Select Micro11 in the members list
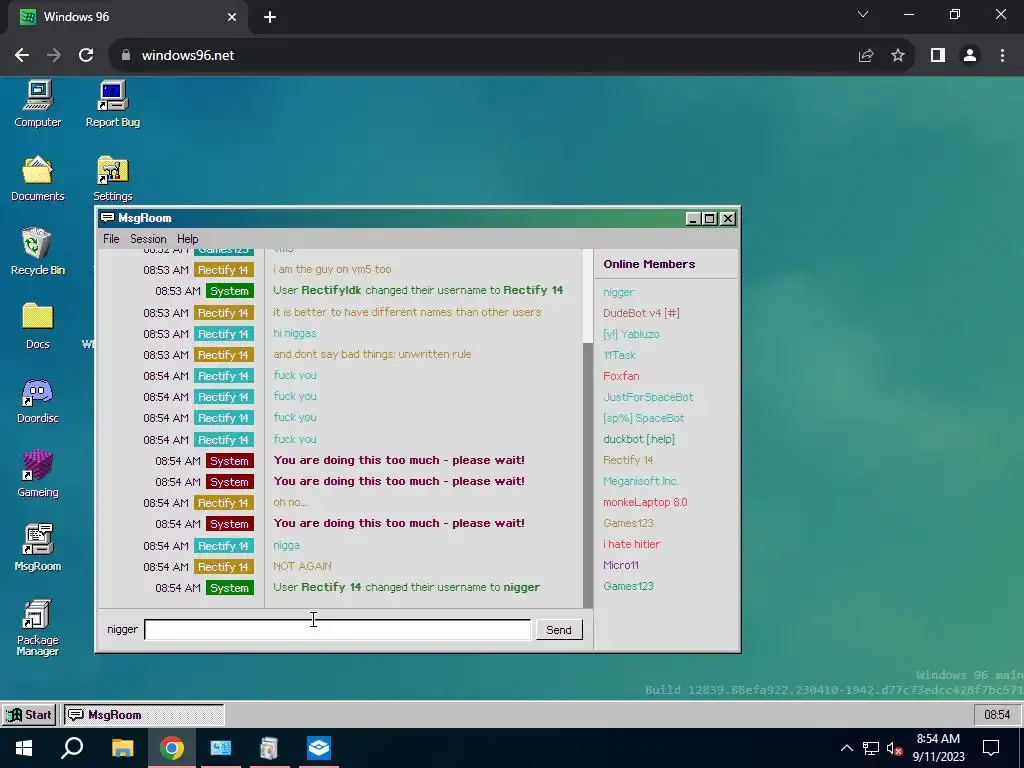 pos(620,565)
